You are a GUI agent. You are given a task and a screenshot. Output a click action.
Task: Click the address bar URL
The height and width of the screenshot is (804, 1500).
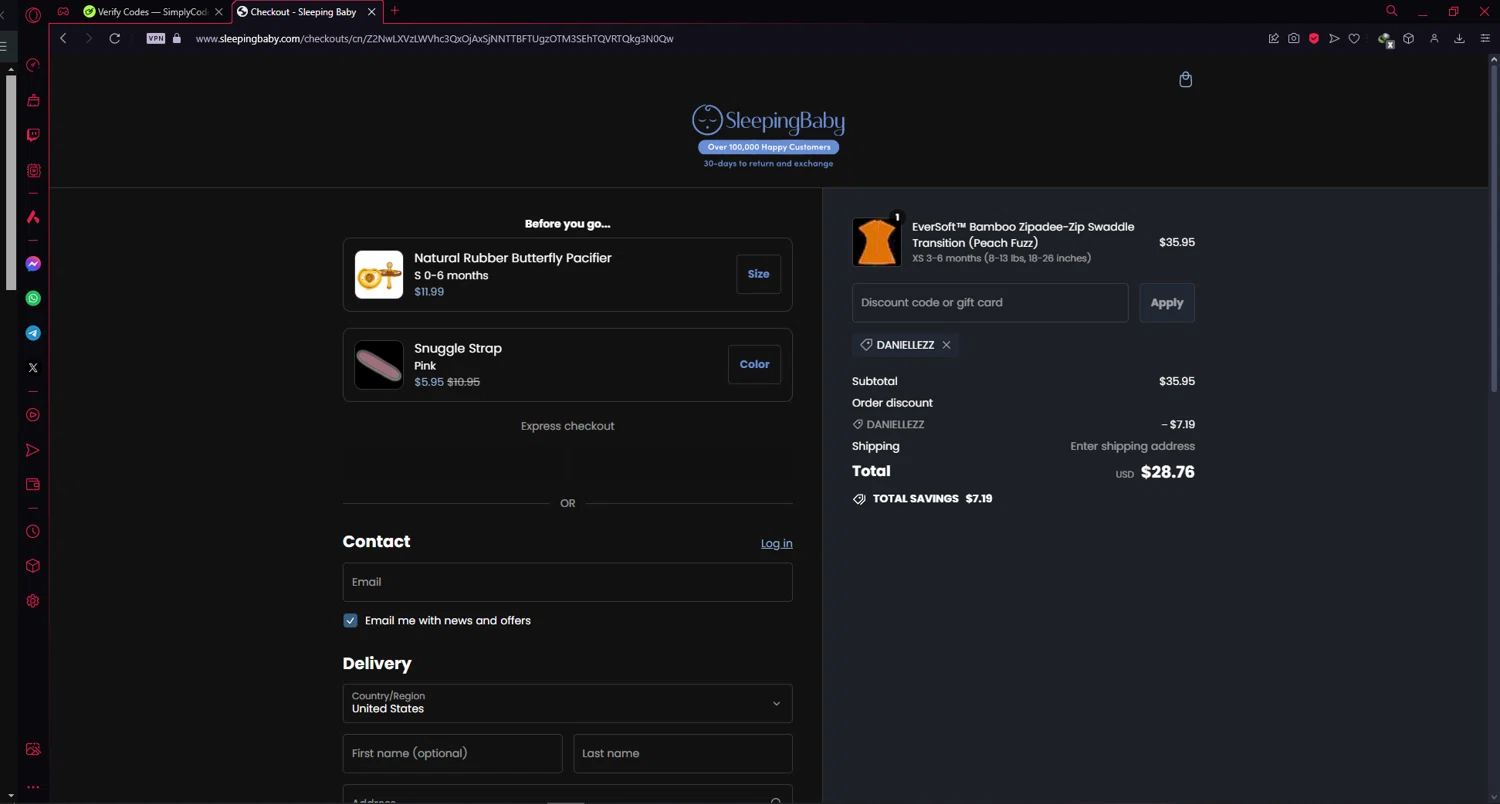(x=434, y=39)
